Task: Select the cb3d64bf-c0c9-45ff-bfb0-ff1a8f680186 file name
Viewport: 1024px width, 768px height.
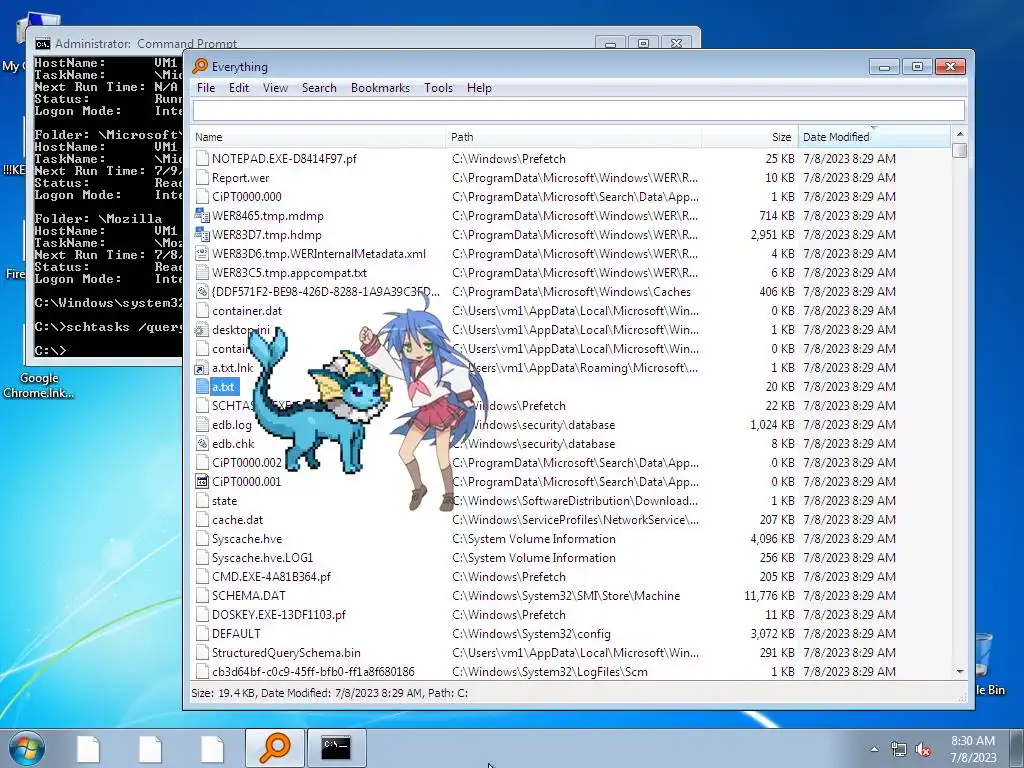Action: [x=313, y=671]
